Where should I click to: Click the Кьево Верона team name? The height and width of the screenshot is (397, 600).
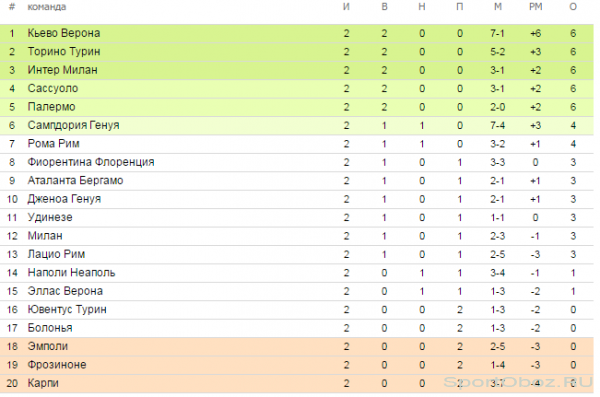click(64, 33)
